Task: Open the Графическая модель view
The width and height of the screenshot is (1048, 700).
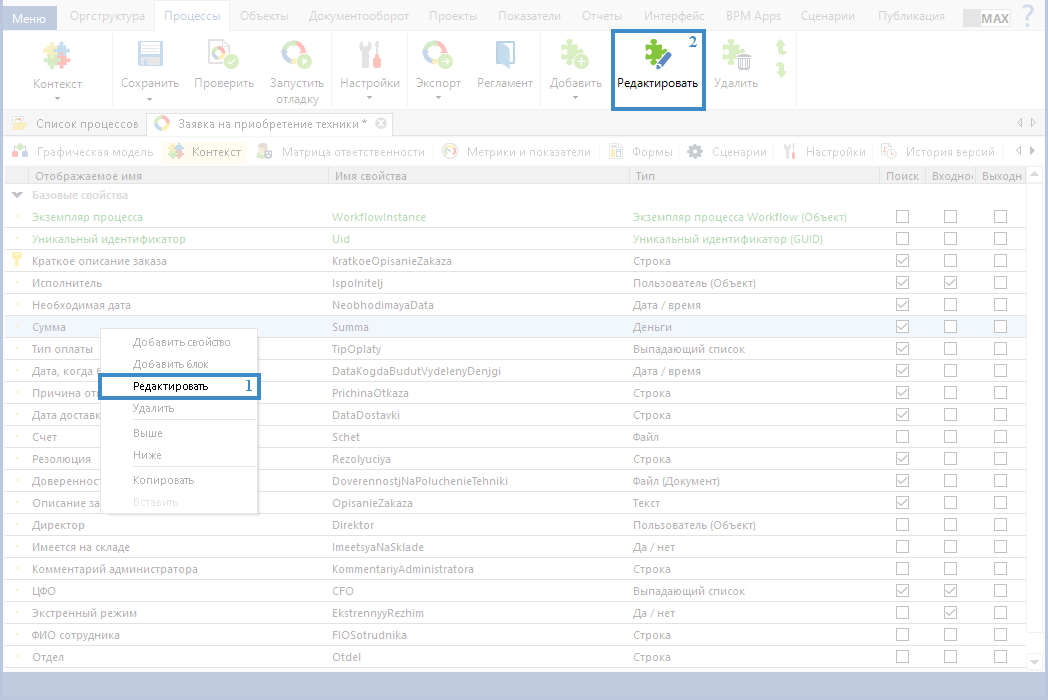Action: click(x=84, y=152)
